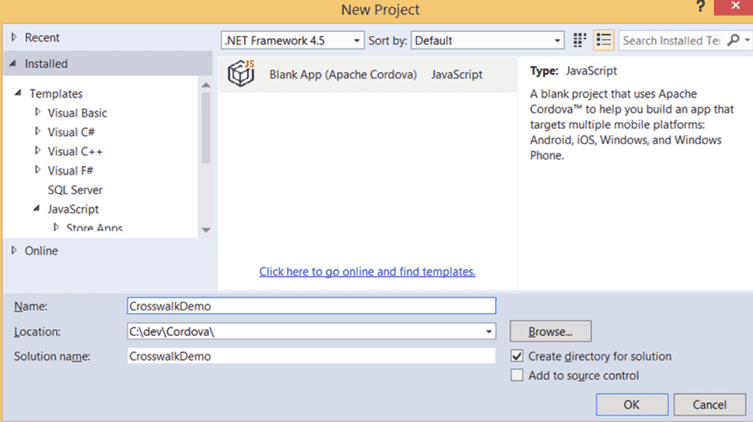
Task: Click the OK button
Action: 632,405
